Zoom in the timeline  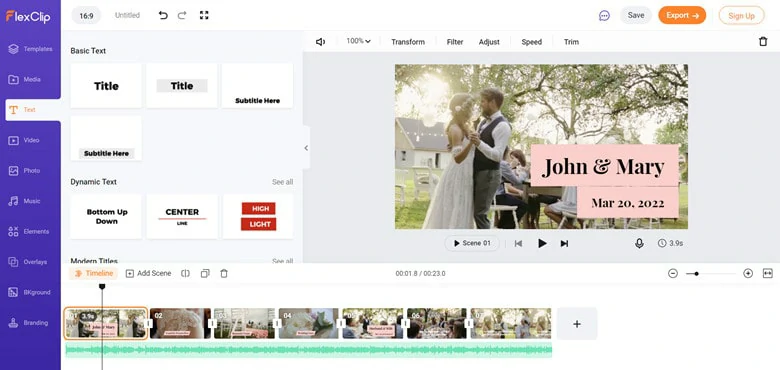click(748, 273)
